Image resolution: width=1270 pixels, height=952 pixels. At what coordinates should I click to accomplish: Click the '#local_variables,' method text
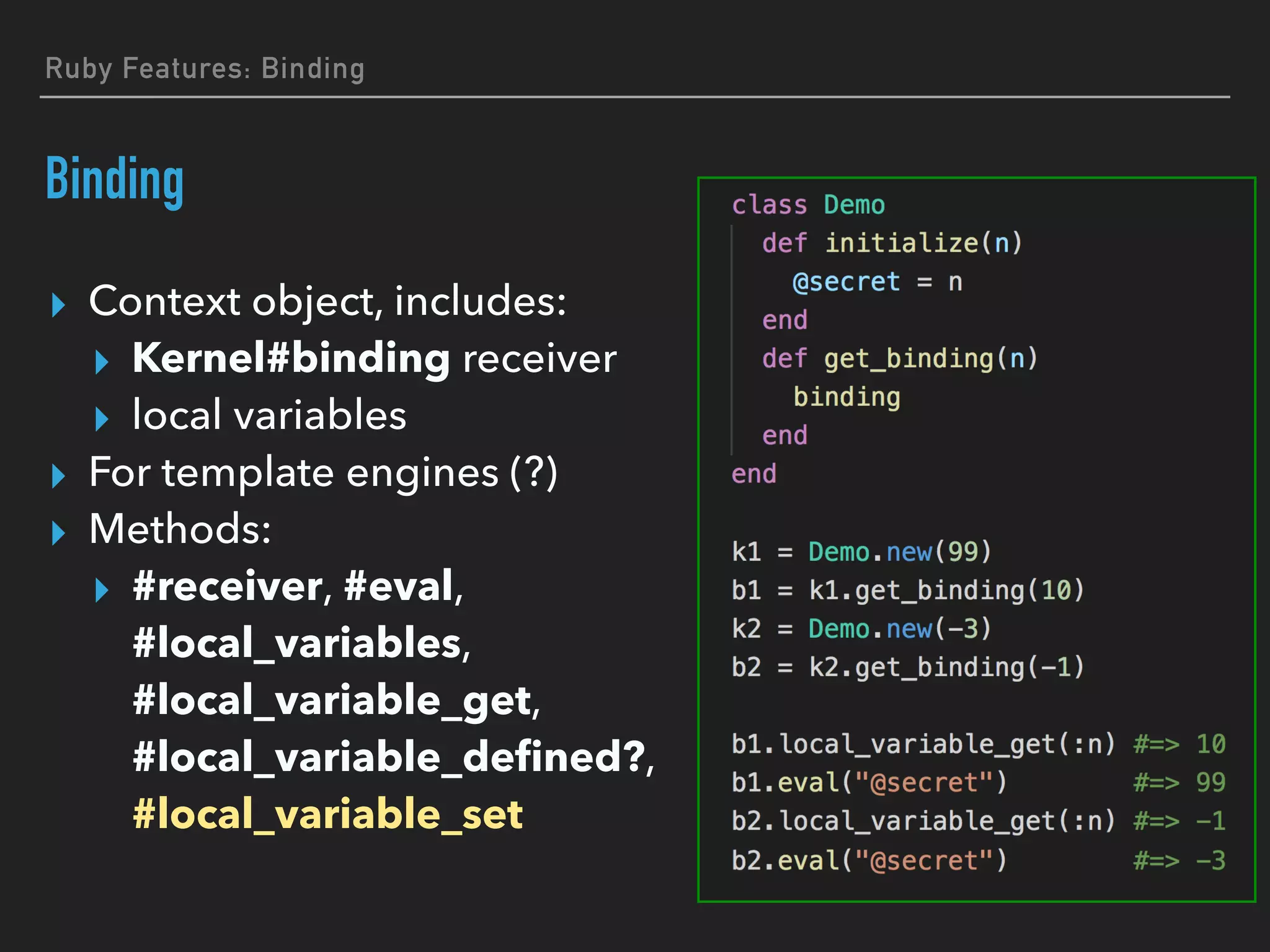click(301, 643)
